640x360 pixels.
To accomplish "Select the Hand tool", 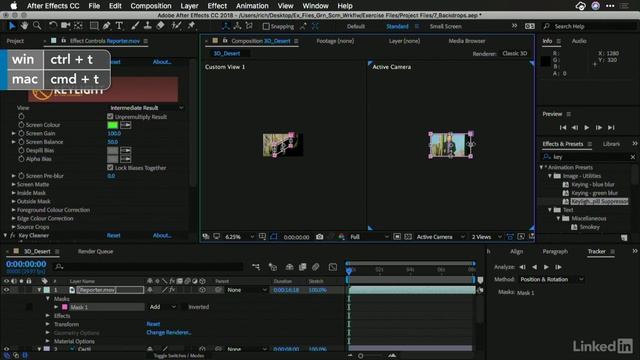I will (x=24, y=26).
